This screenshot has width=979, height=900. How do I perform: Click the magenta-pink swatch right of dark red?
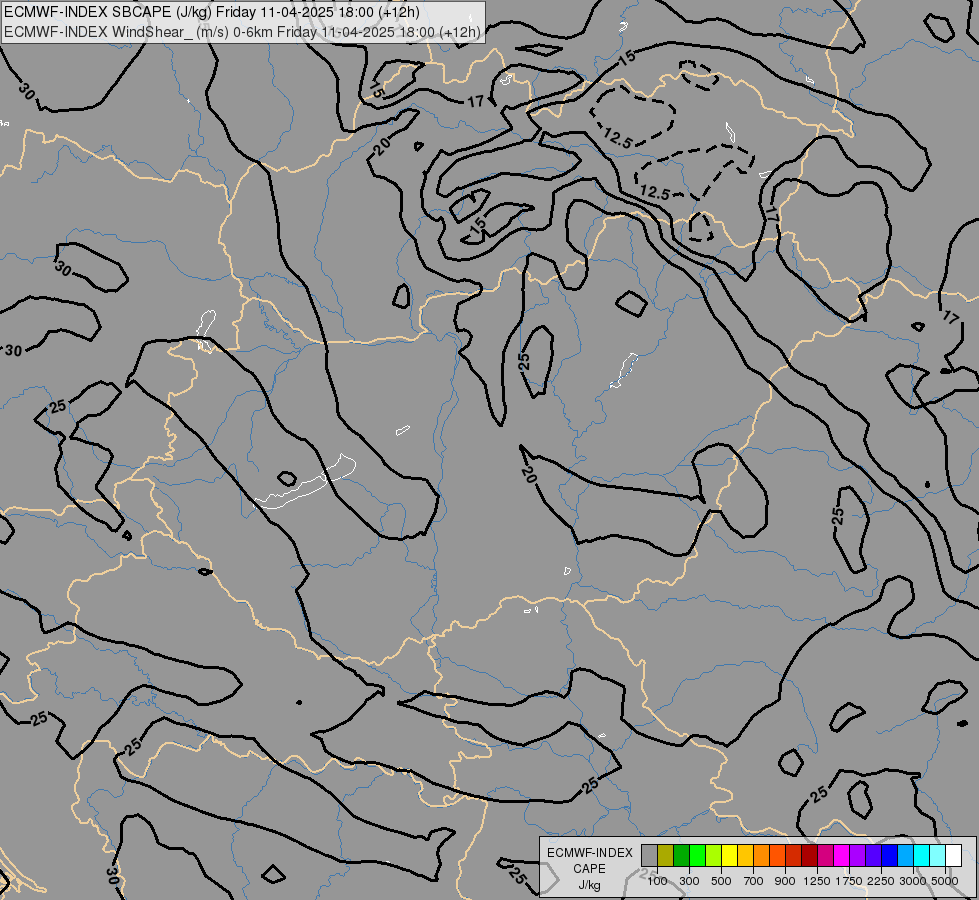(825, 855)
